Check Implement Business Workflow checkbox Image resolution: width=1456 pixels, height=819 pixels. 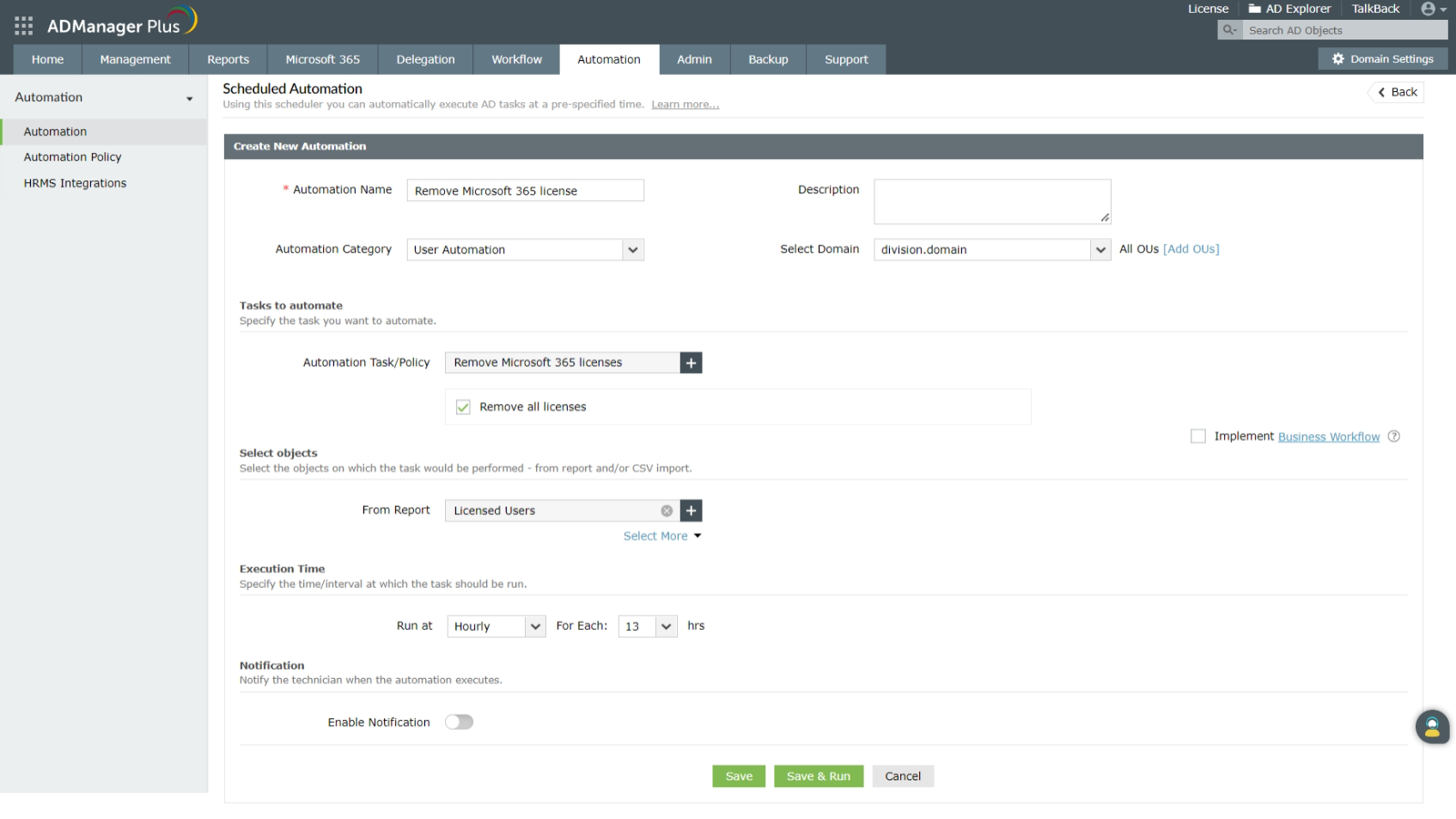click(x=1198, y=437)
